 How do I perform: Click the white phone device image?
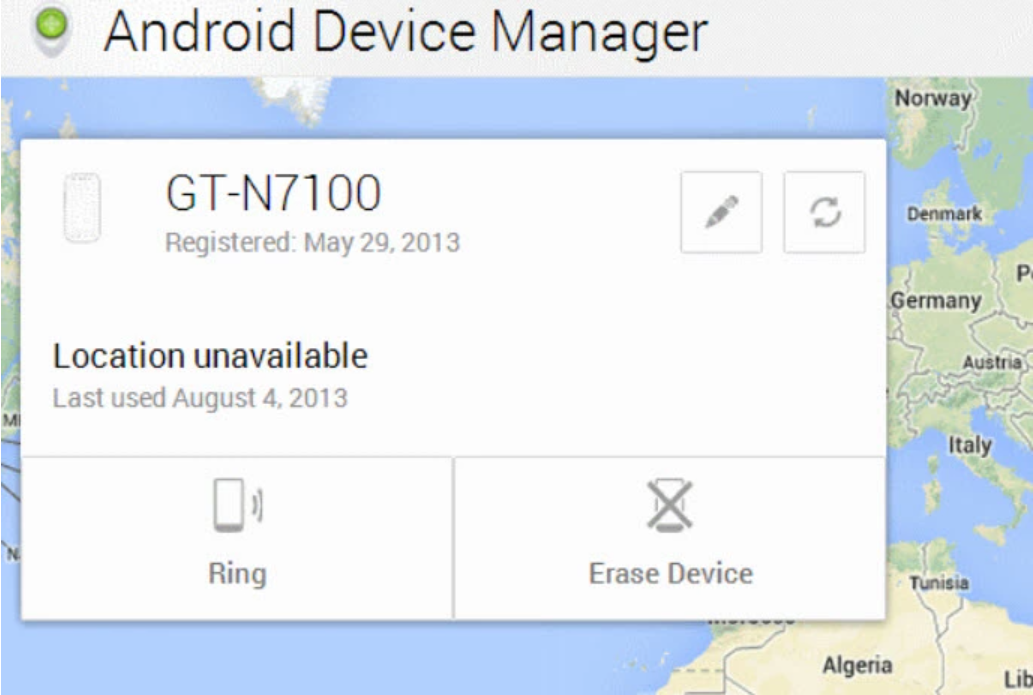coord(82,208)
